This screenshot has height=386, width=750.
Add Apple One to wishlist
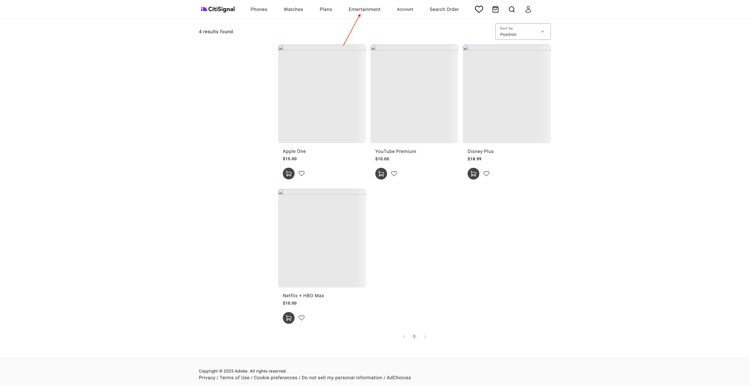pyautogui.click(x=301, y=174)
